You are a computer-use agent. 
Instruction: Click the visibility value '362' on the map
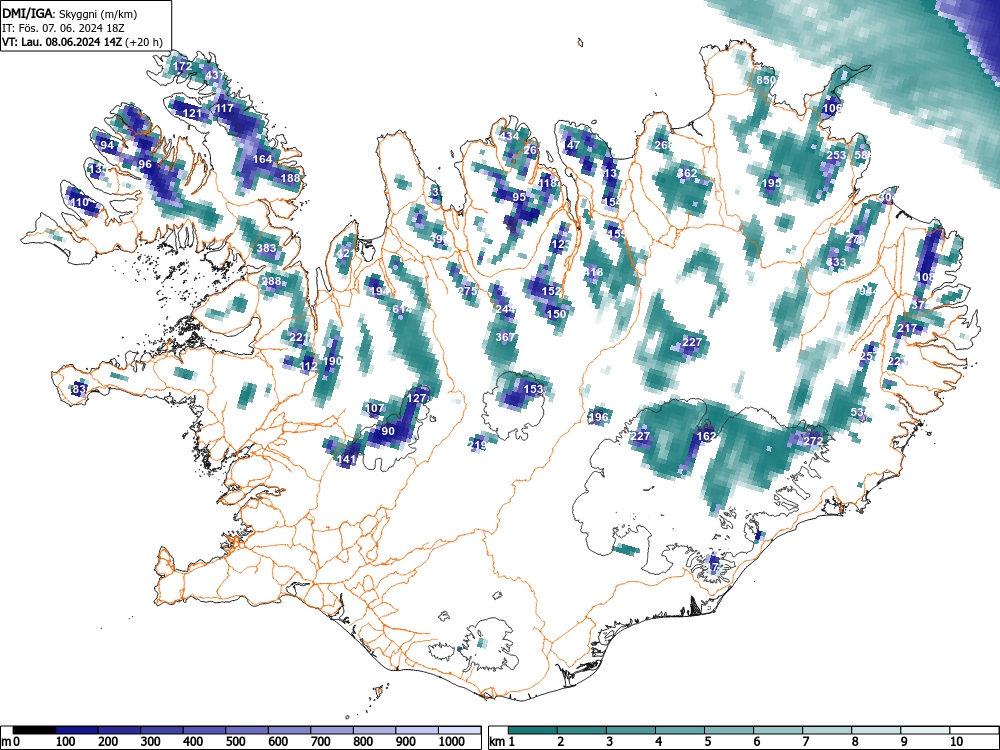pyautogui.click(x=687, y=173)
